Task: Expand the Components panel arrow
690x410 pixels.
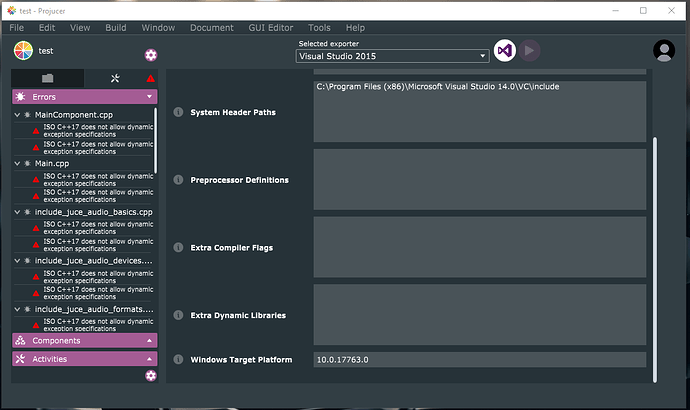Action: tap(150, 340)
